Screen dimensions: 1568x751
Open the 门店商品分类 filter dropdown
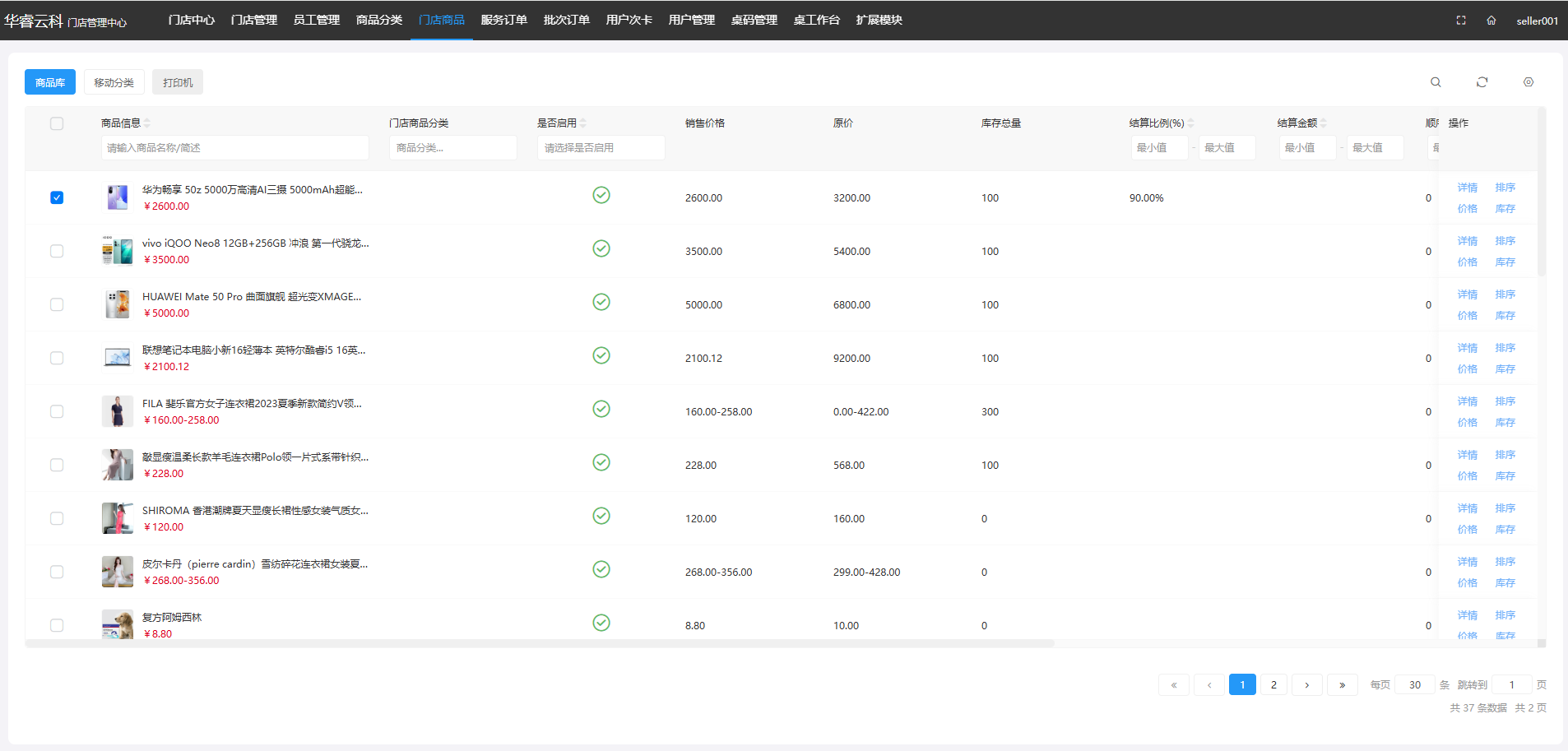452,148
